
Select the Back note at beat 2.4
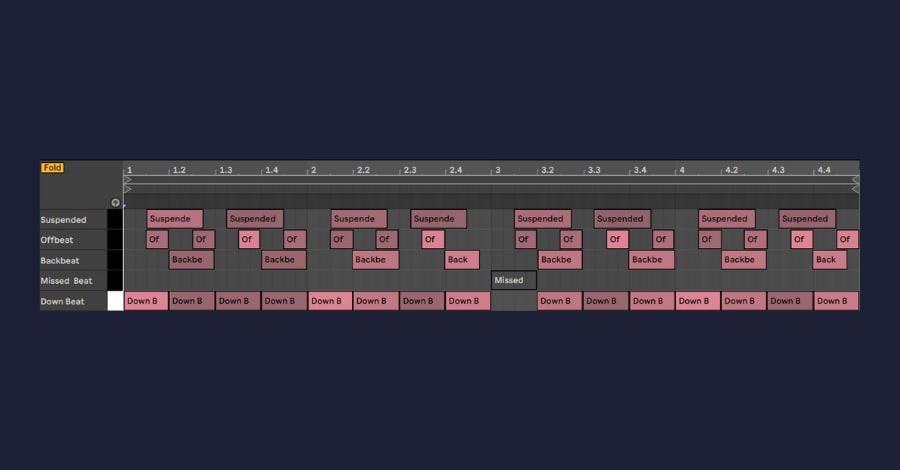point(462,259)
